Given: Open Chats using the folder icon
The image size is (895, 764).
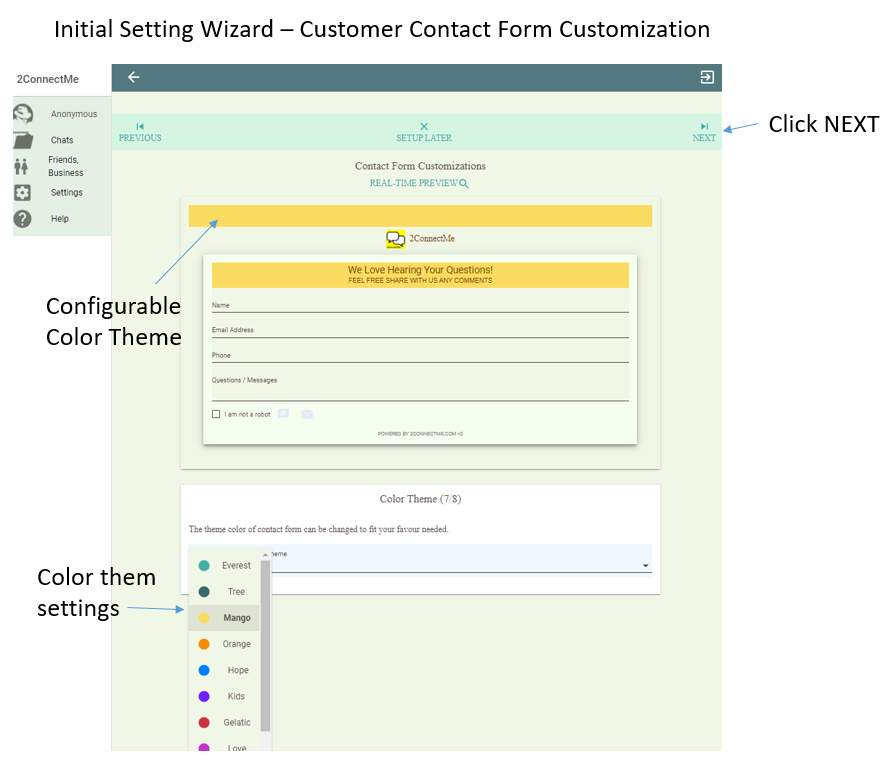Looking at the screenshot, I should tap(22, 140).
